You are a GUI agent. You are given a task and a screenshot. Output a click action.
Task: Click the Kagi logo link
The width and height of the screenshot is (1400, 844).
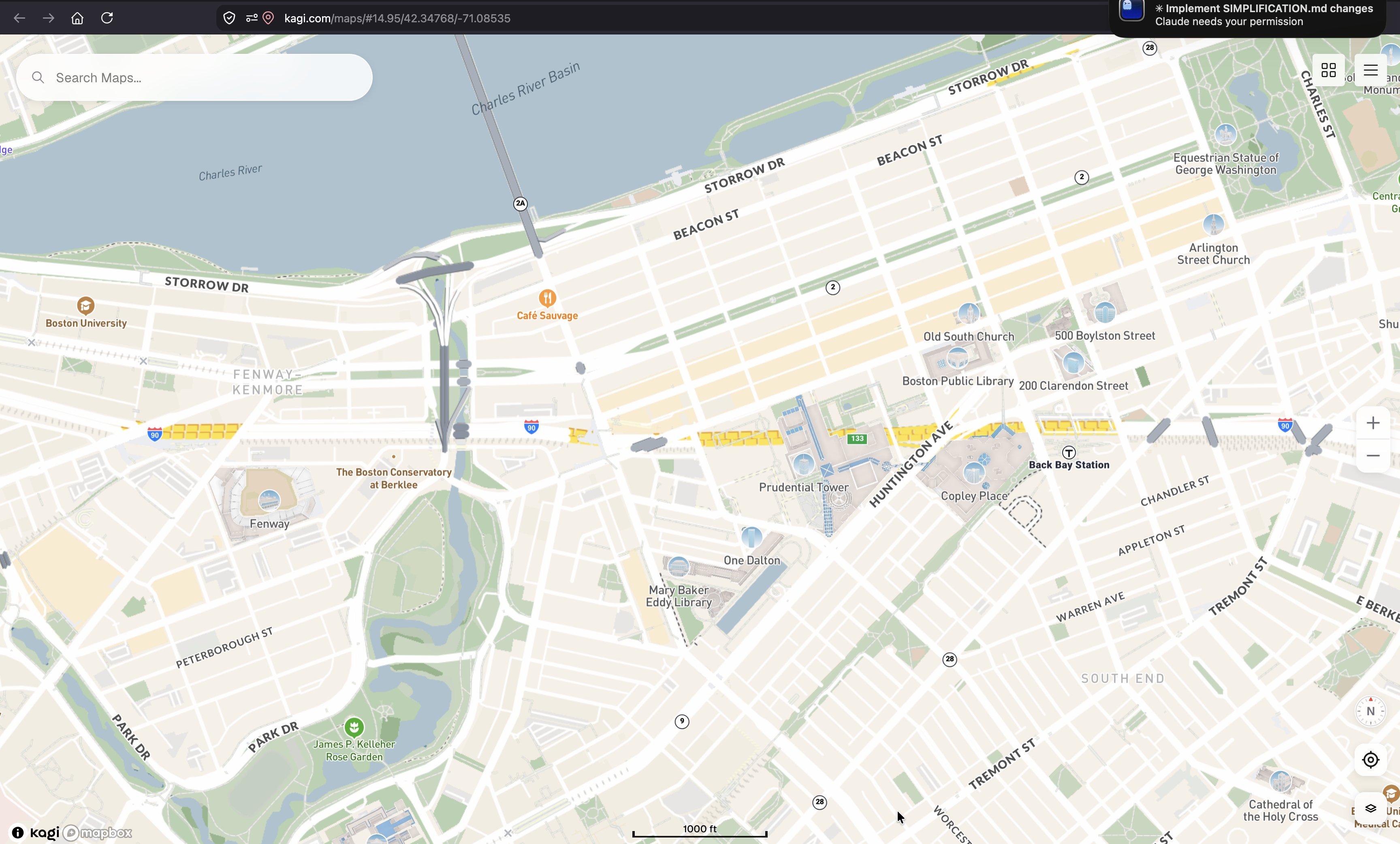coord(44,833)
